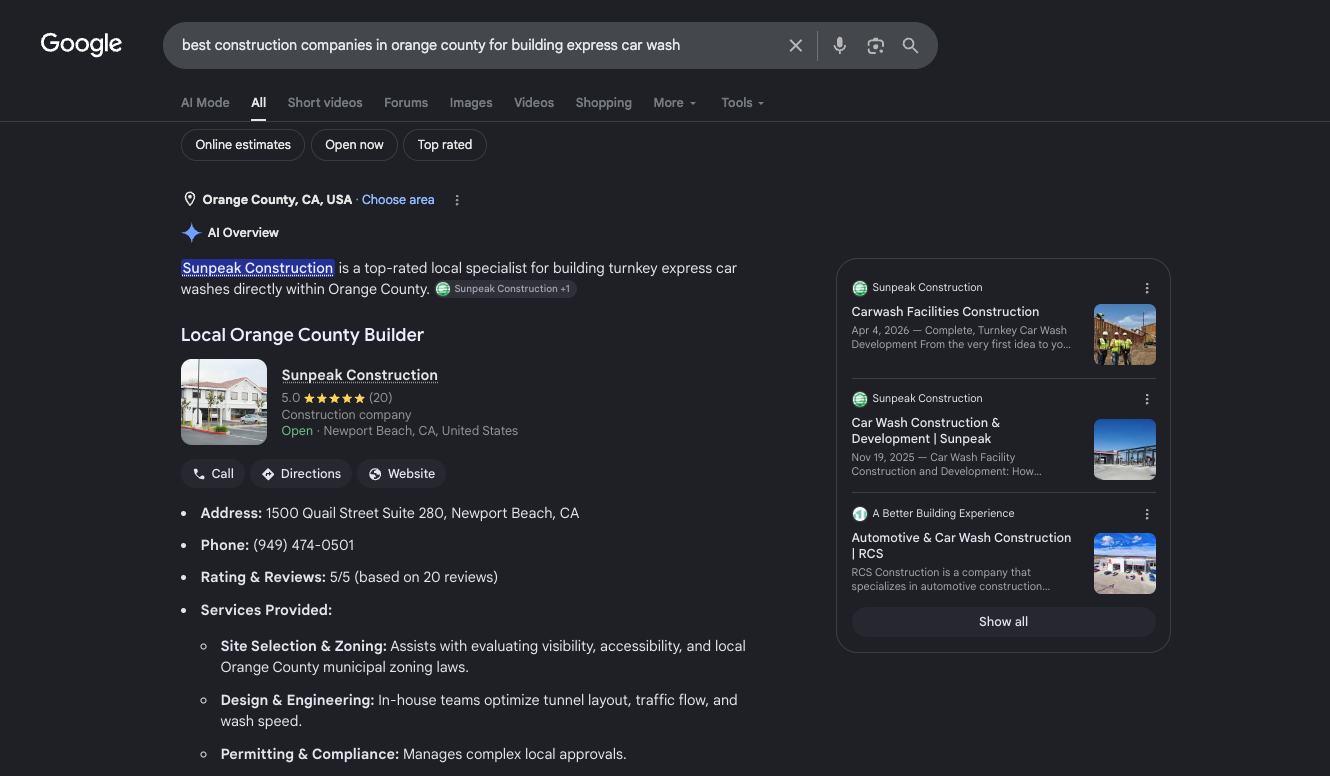
Task: Toggle the Open now filter chip
Action: [354, 145]
